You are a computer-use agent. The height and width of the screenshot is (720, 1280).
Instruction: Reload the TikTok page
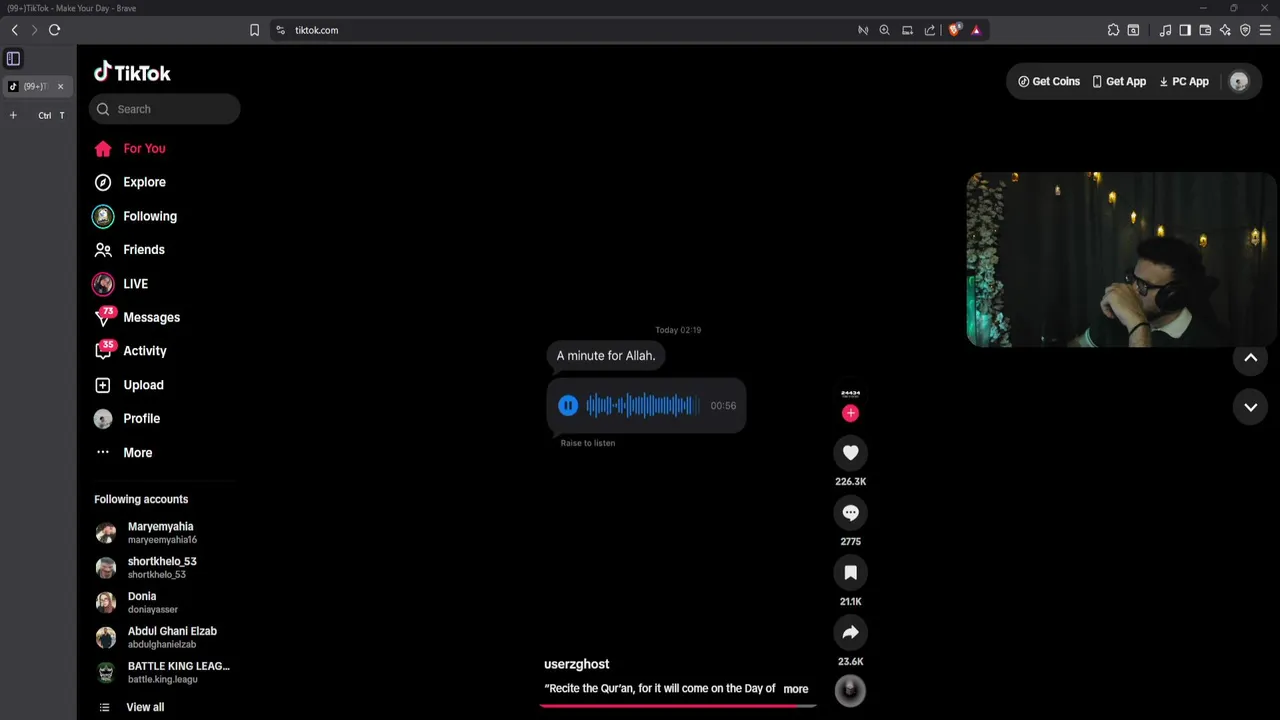coord(55,30)
